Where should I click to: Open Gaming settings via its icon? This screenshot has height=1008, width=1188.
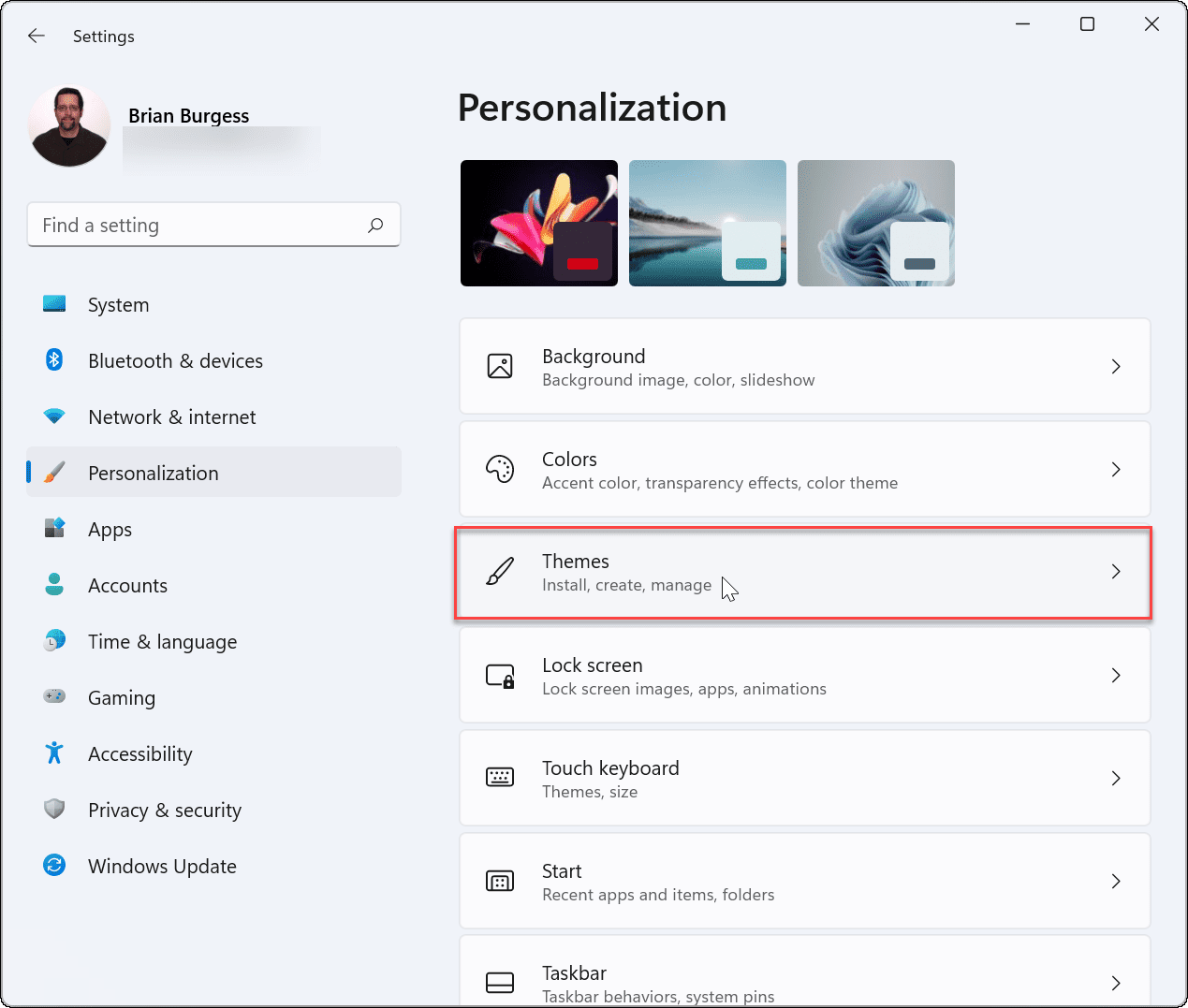point(54,697)
